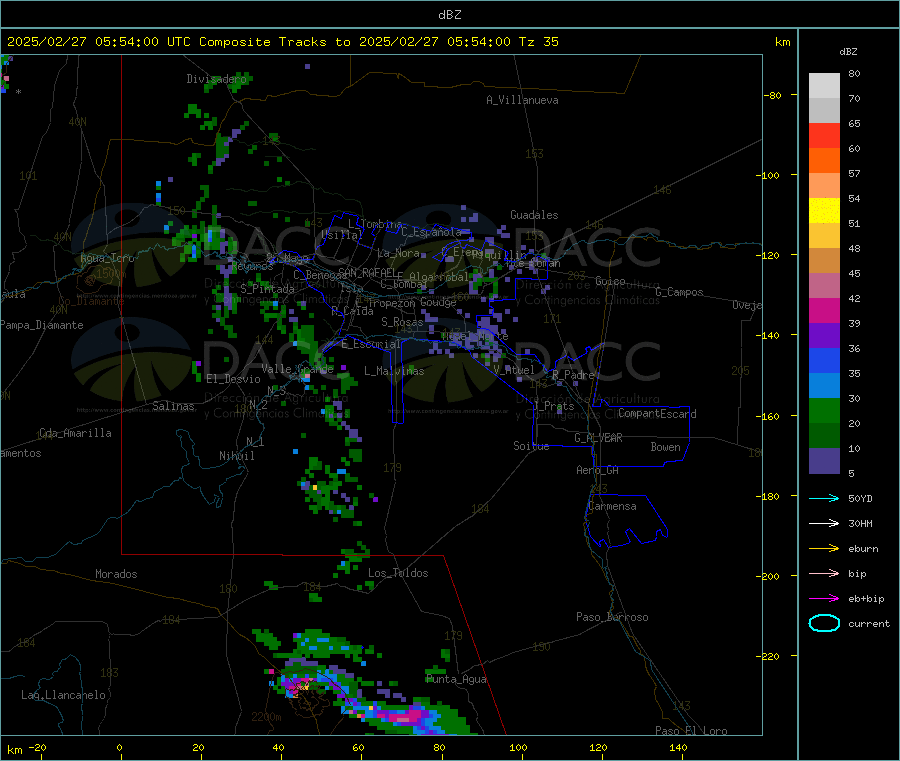Image resolution: width=900 pixels, height=761 pixels.
Task: Pick the lightest grey 70-80 dBZ swatch
Action: point(824,86)
